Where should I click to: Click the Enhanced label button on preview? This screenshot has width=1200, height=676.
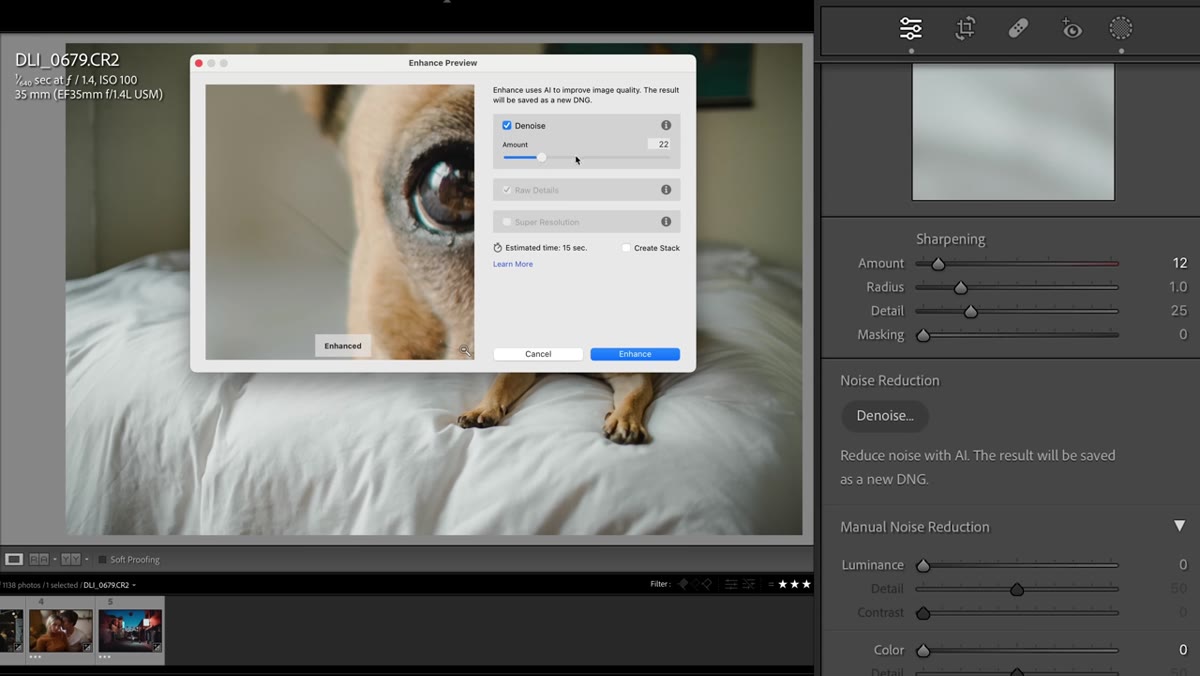(343, 346)
